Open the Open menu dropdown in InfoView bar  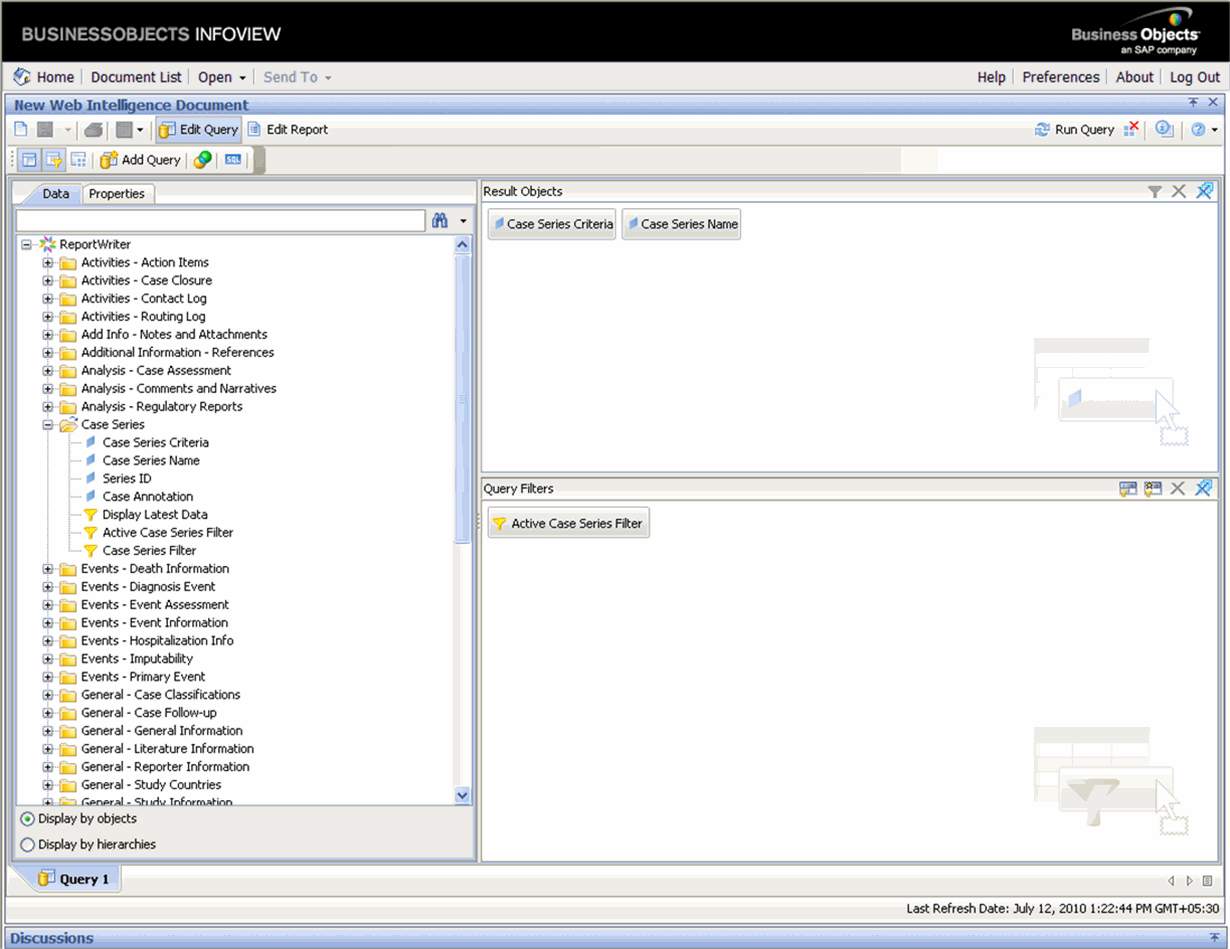[x=242, y=78]
